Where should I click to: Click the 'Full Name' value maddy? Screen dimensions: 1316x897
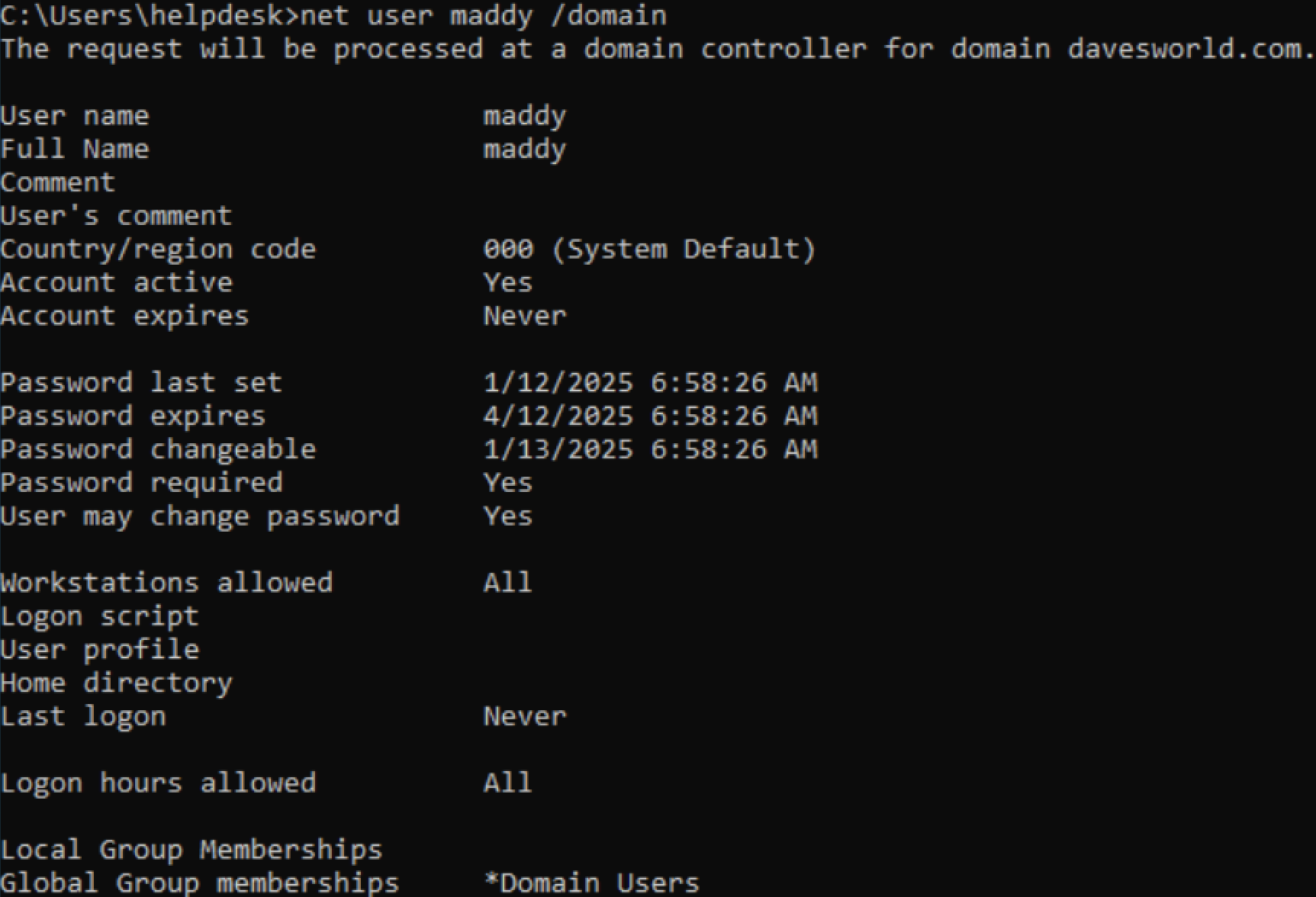click(x=525, y=149)
